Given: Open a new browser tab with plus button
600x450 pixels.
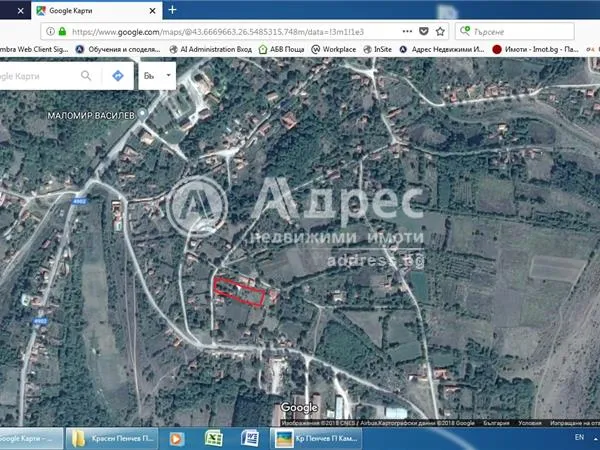Looking at the screenshot, I should 173,10.
